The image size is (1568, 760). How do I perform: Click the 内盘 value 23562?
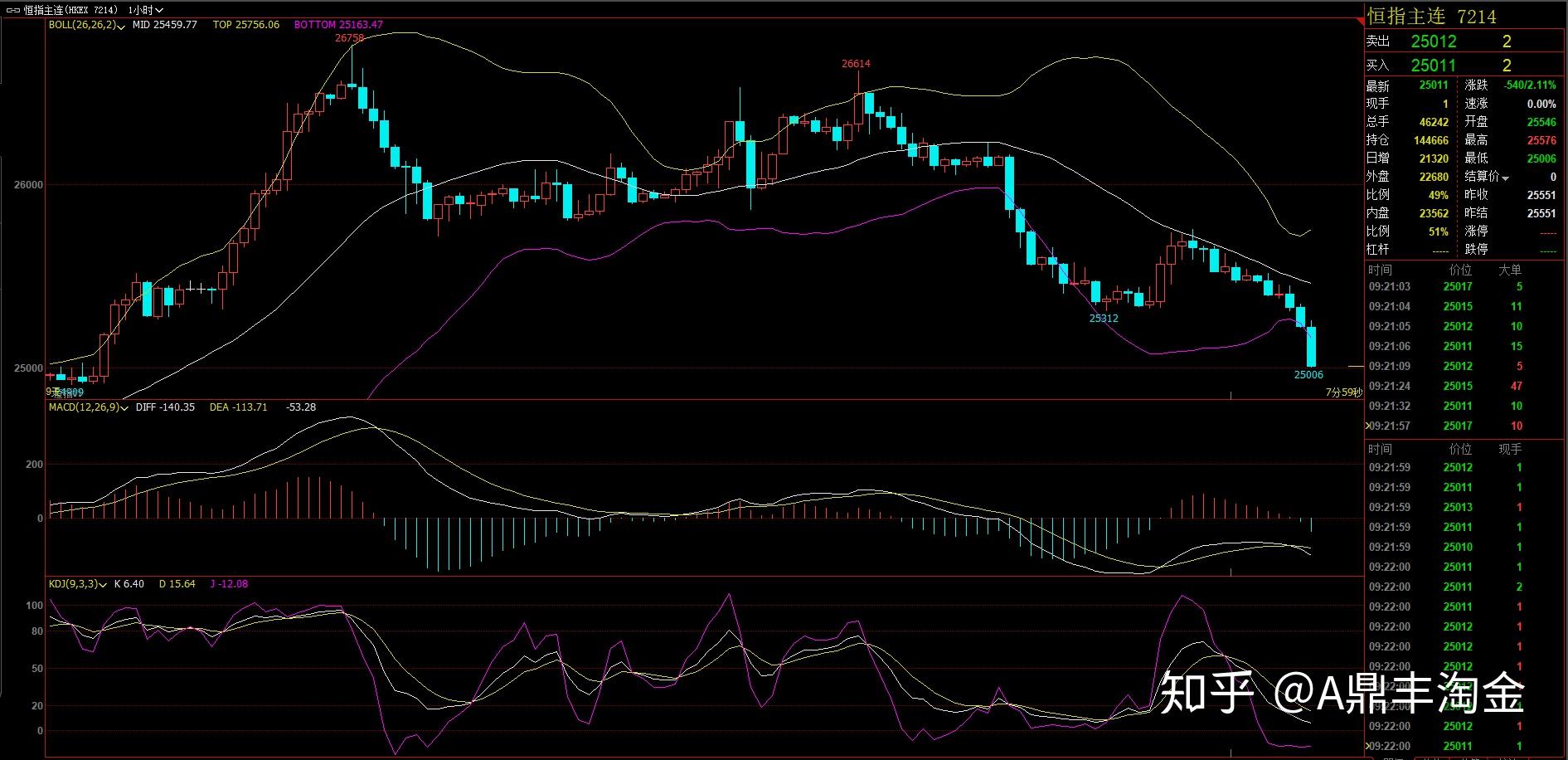pos(1434,213)
